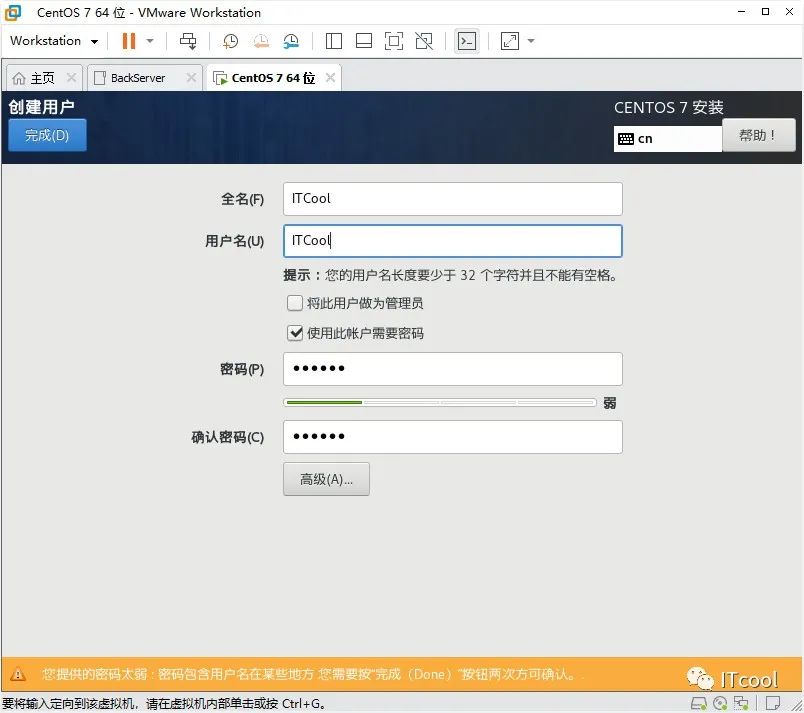
Task: Click the weak password warning icon
Action: point(18,674)
